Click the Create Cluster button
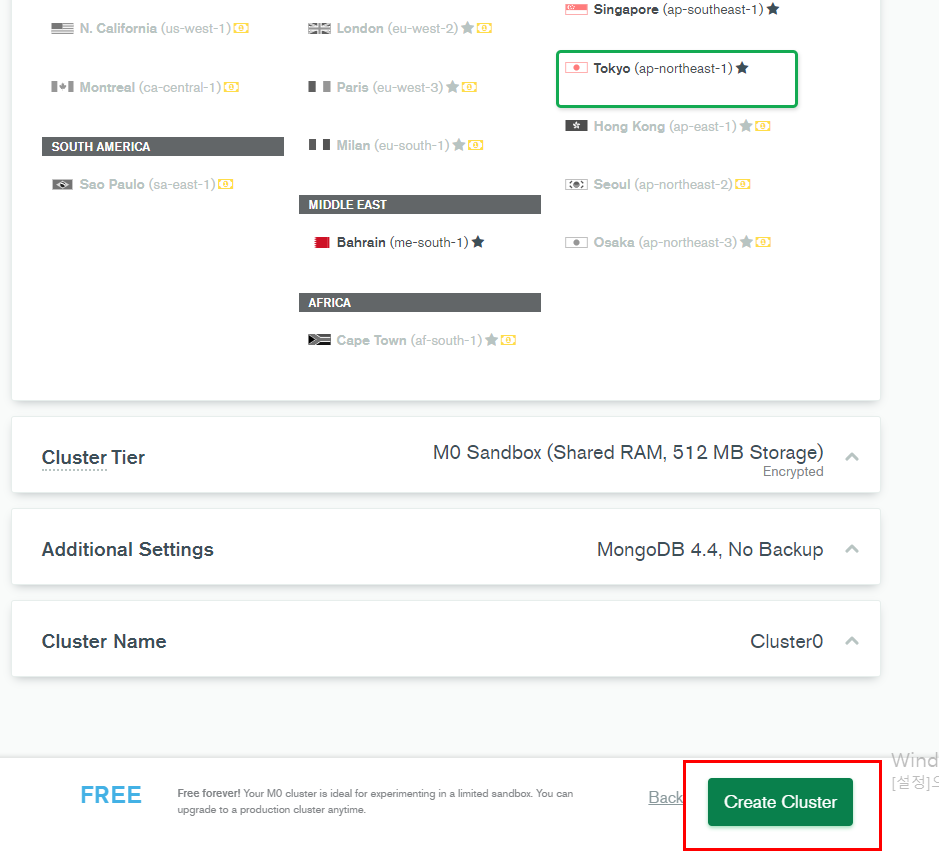This screenshot has width=939, height=851. pos(780,802)
